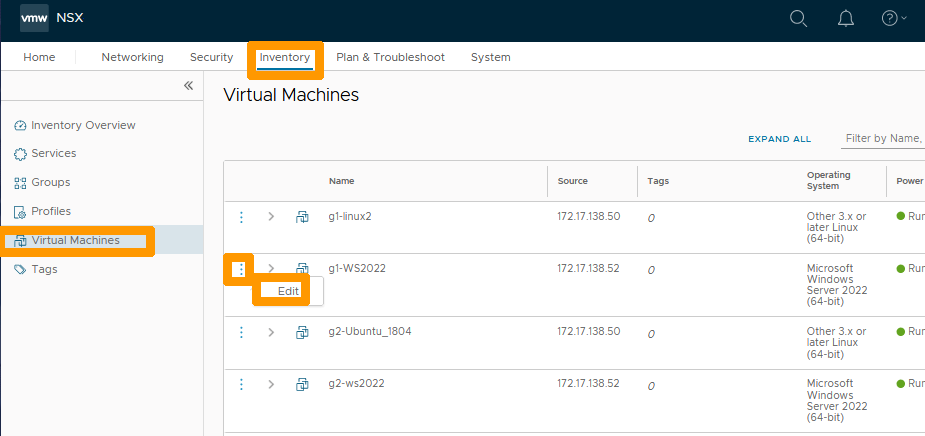Open Inventory Overview in sidebar
The width and height of the screenshot is (925, 436).
click(x=83, y=125)
